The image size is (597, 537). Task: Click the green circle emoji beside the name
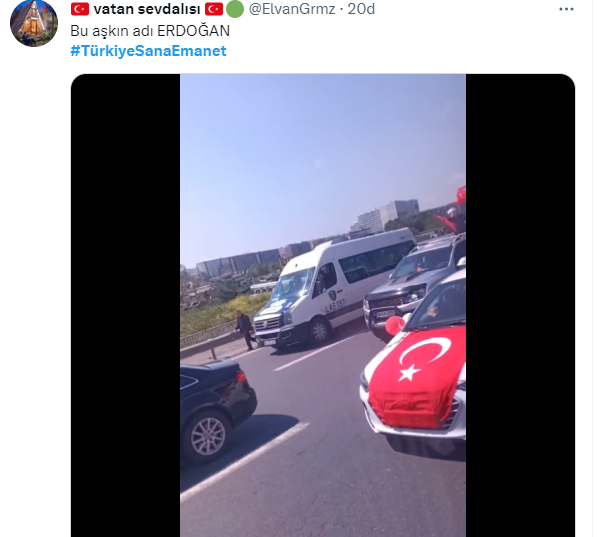tap(235, 9)
